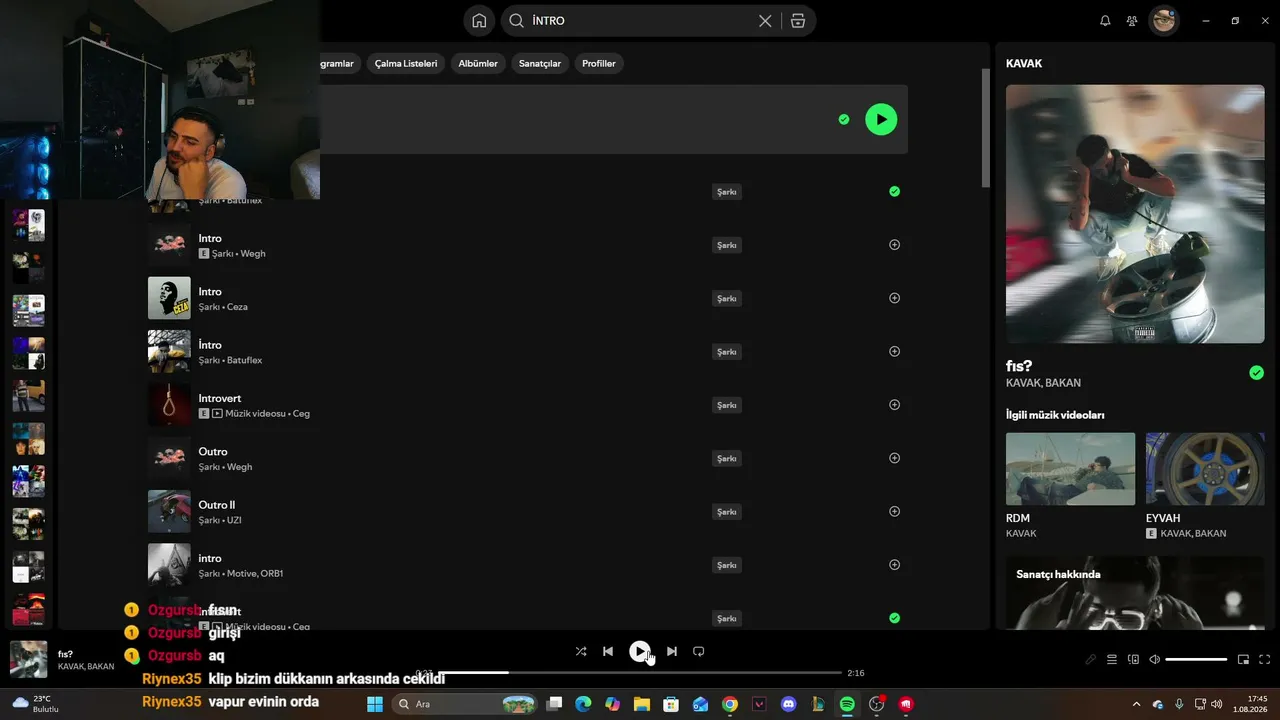Open artist Wegh under the Intro song

click(x=253, y=254)
